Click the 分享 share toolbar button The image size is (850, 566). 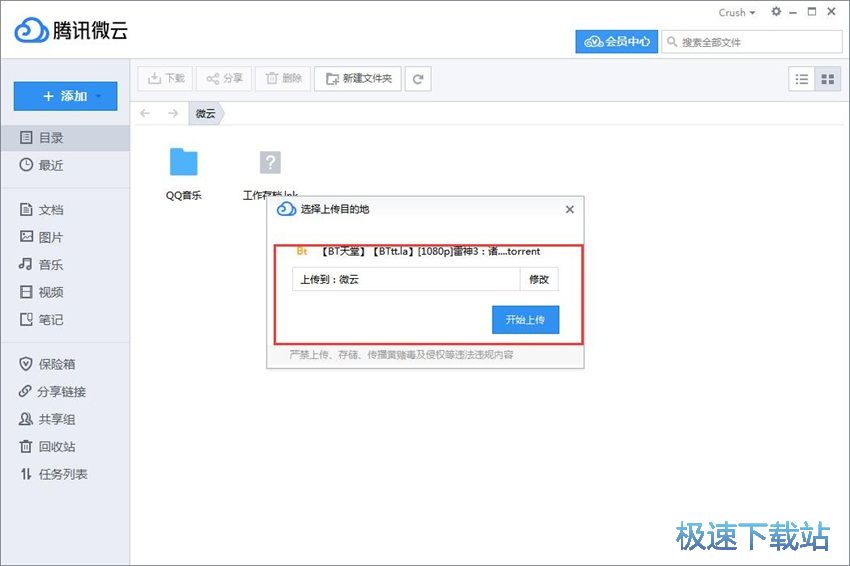pyautogui.click(x=224, y=79)
